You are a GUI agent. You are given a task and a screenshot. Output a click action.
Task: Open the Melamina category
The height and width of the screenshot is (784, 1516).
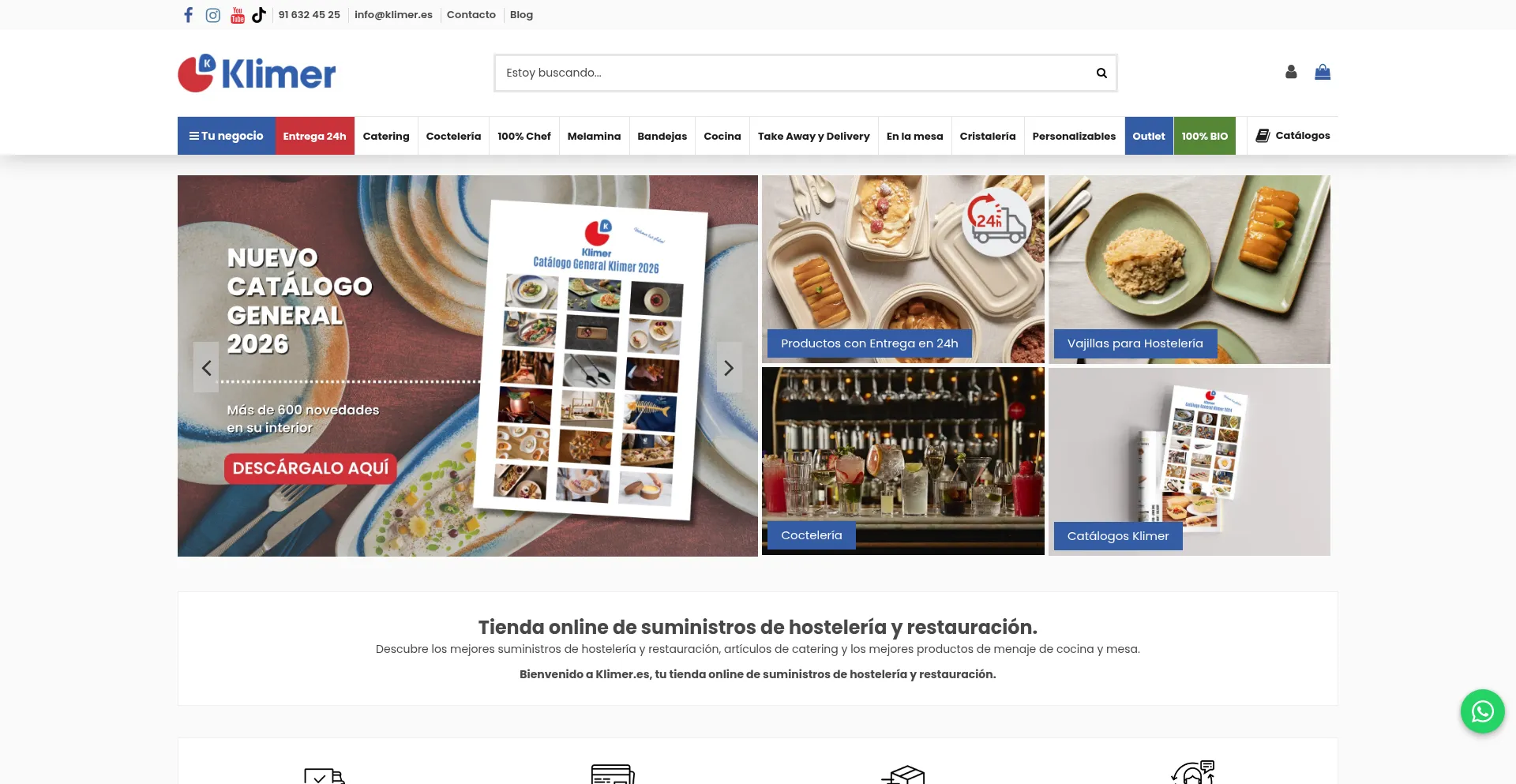[x=595, y=136]
